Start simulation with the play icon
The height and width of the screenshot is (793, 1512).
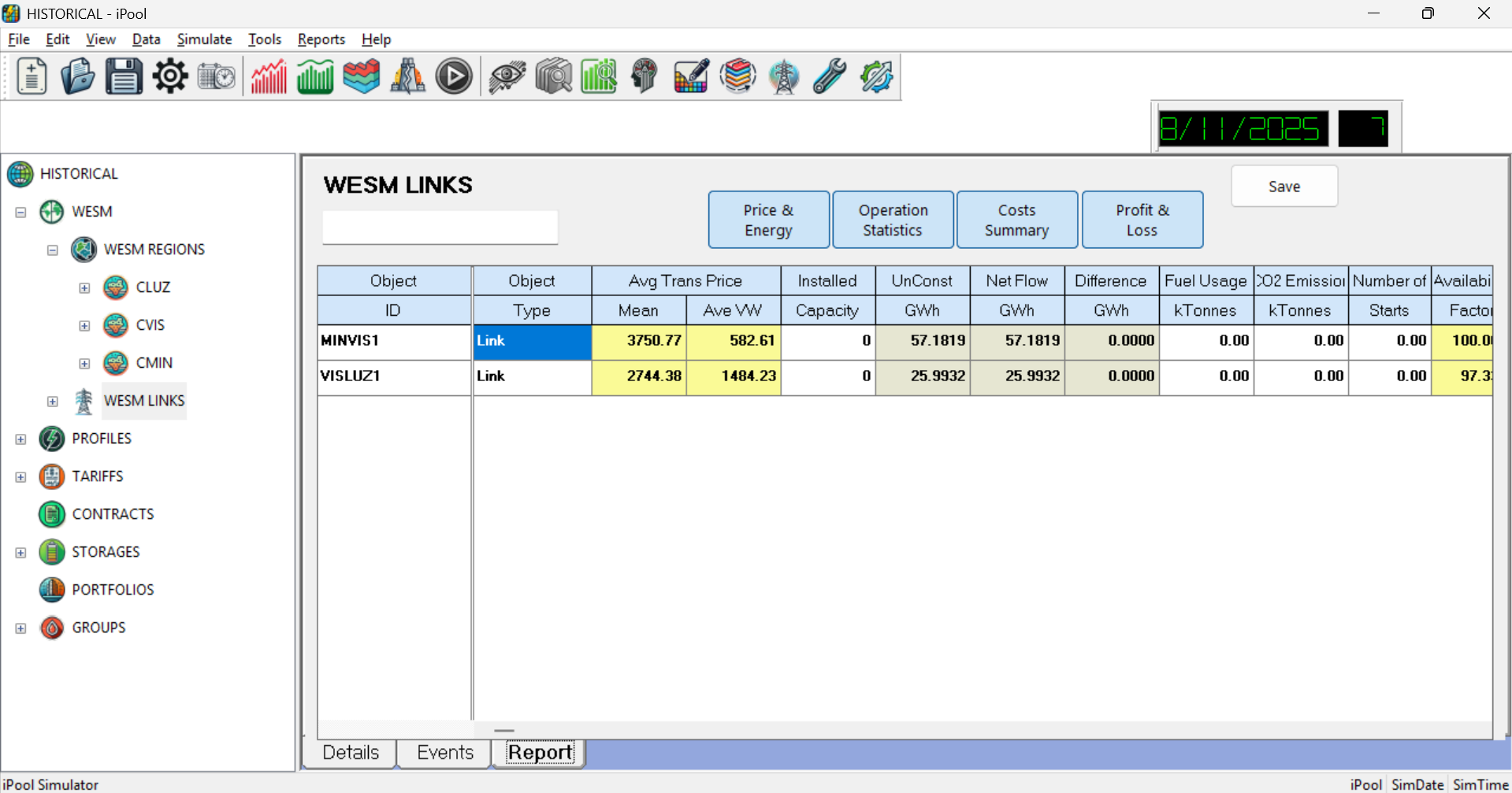point(454,76)
